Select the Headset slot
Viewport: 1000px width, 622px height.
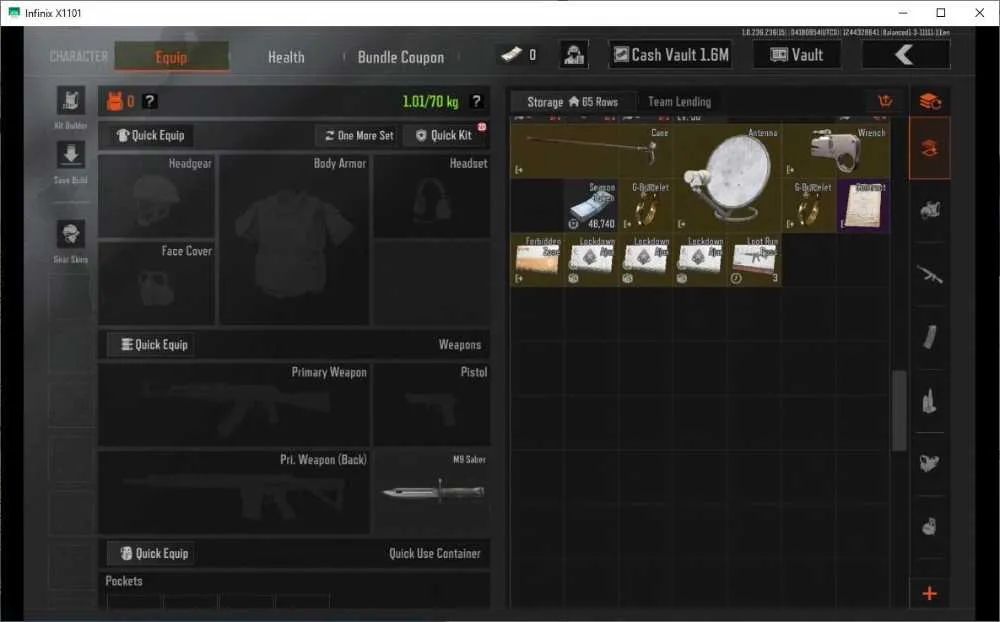432,195
